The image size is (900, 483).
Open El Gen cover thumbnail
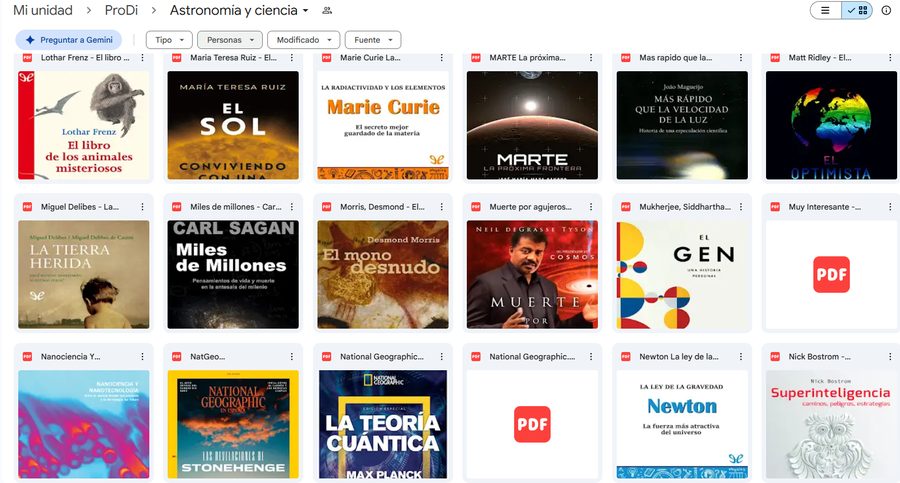[x=682, y=275]
